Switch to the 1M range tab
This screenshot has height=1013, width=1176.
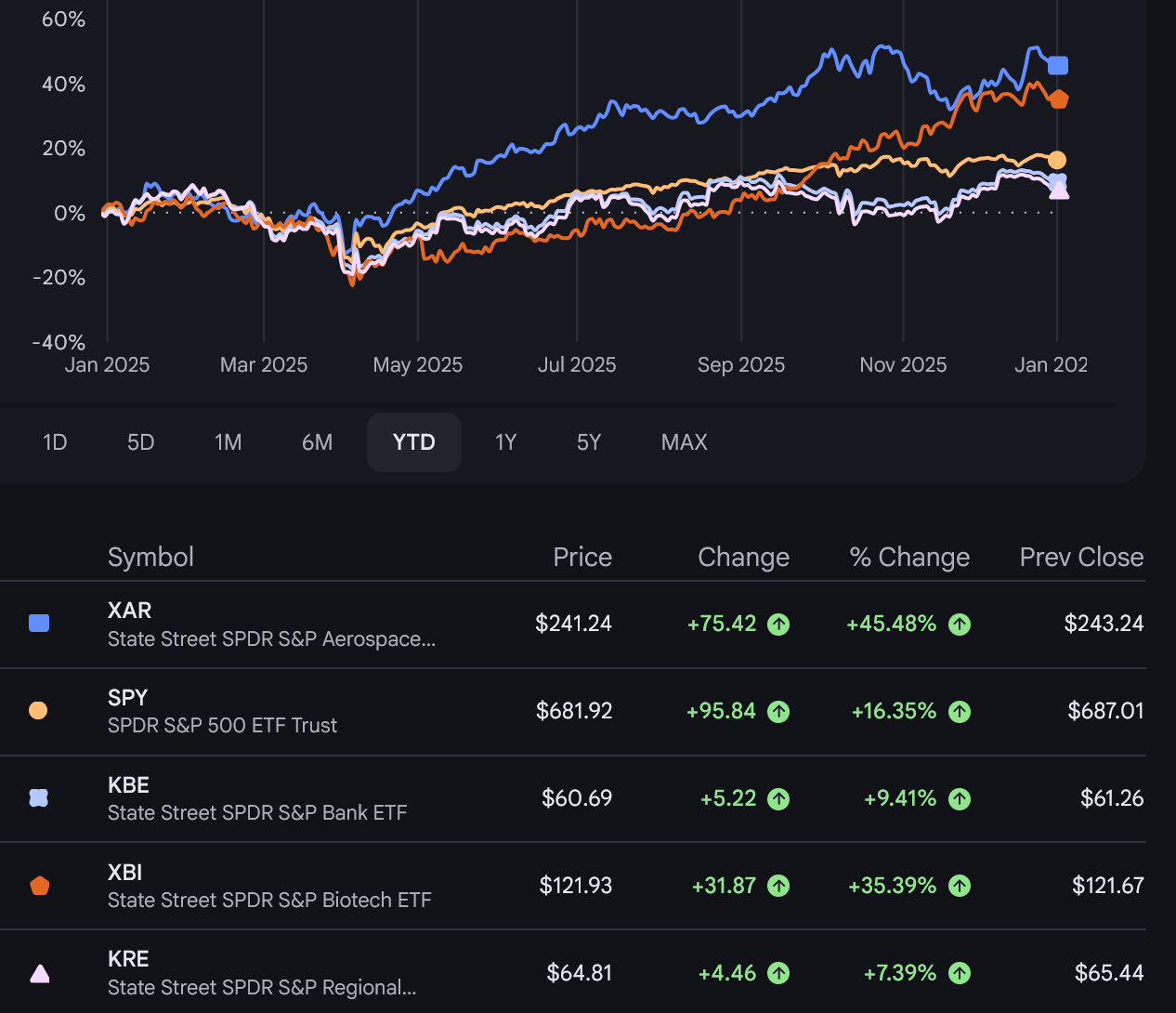pyautogui.click(x=228, y=442)
